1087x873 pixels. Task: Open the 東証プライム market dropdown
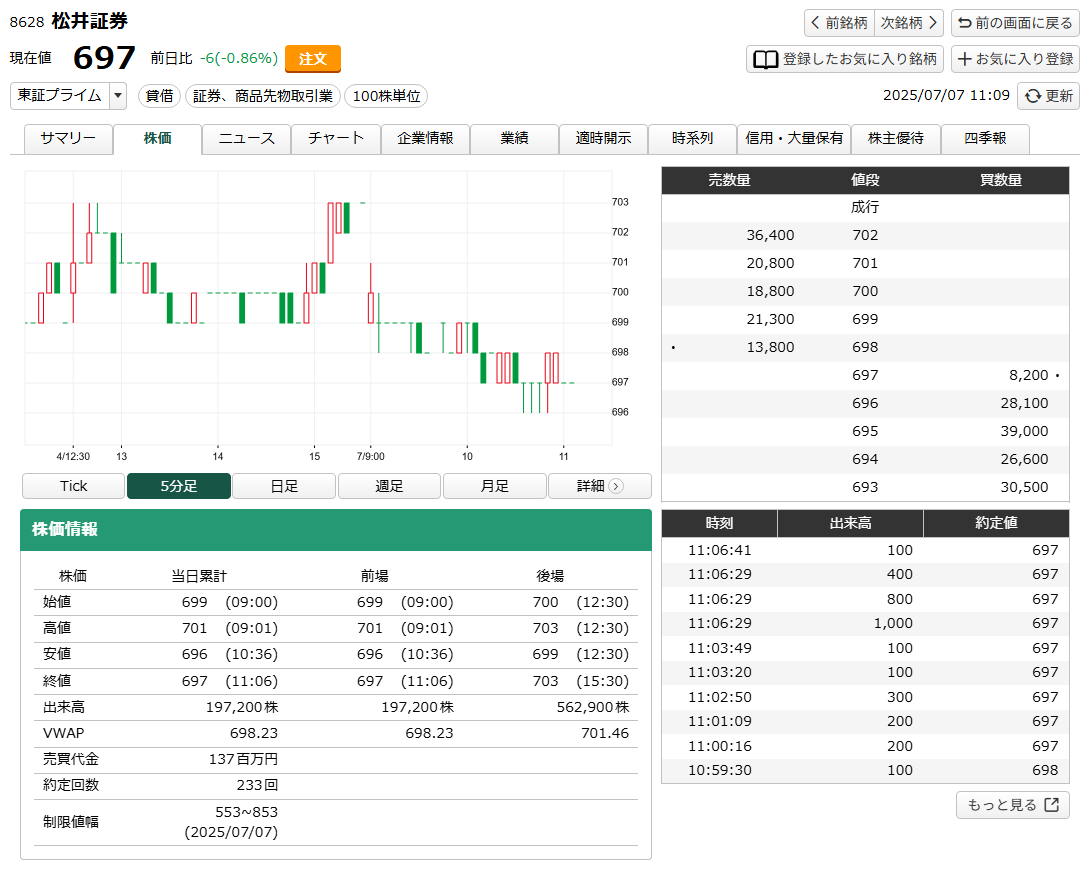[68, 96]
